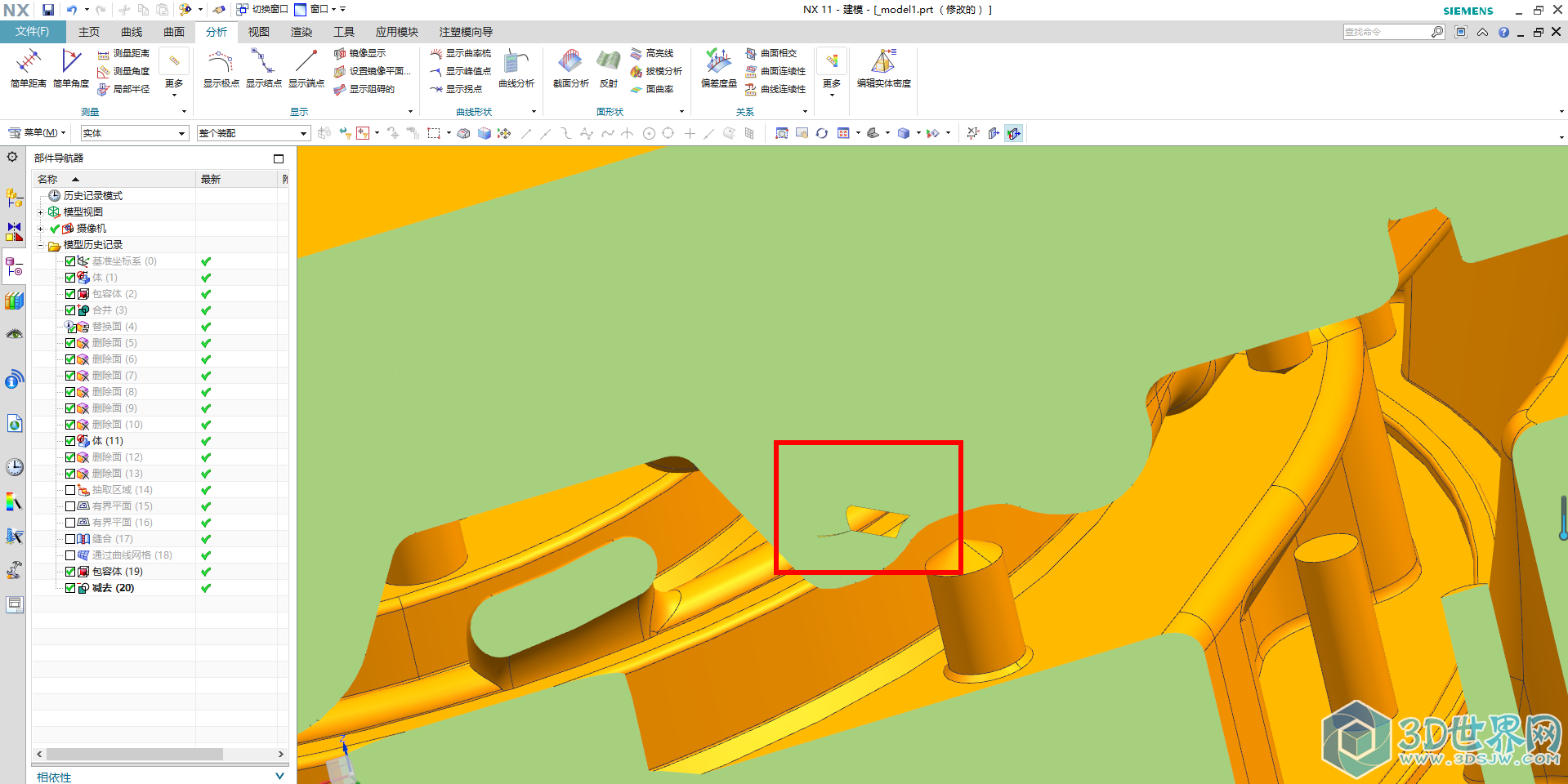Open the 实体 selection filter dropdown
This screenshot has height=784, width=1568.
tap(135, 133)
